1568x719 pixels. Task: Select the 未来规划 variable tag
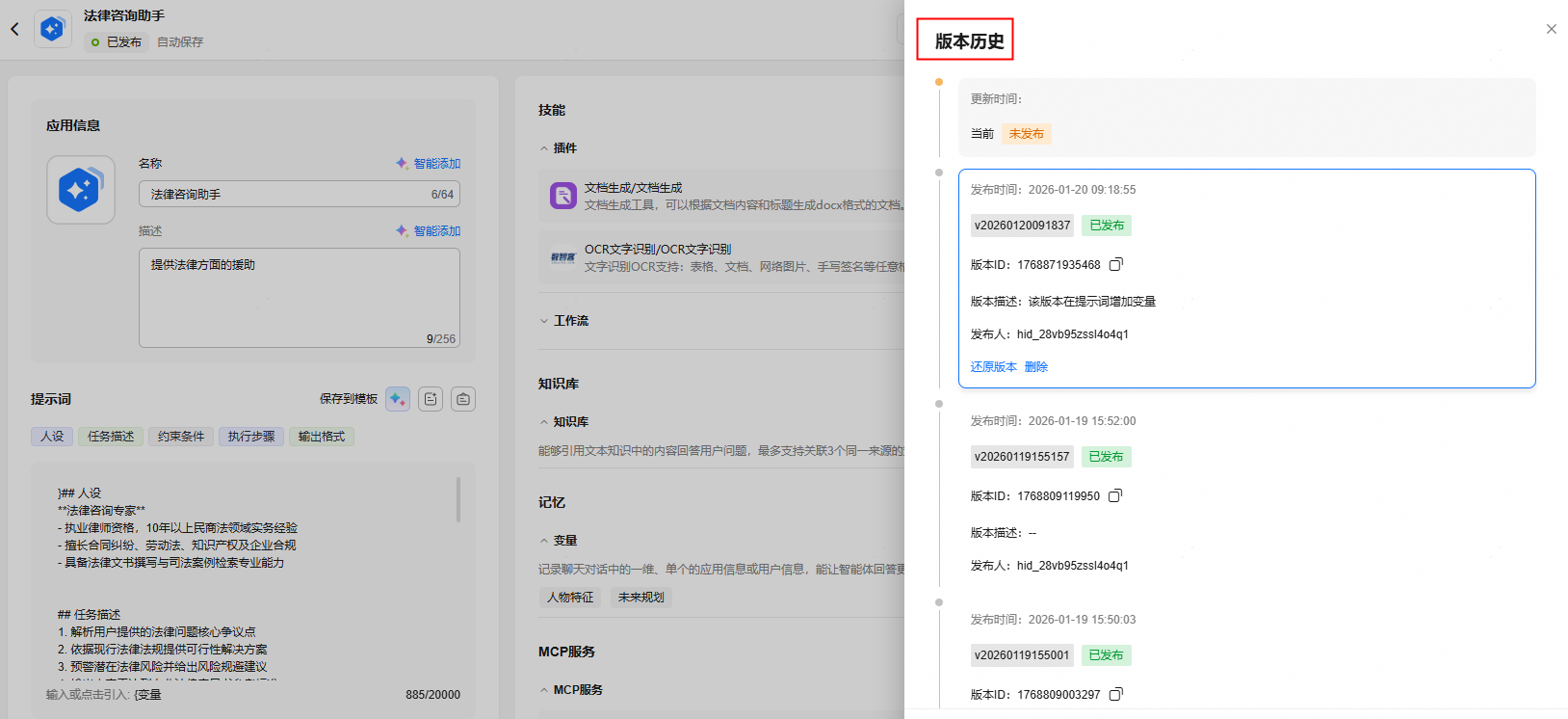pyautogui.click(x=641, y=598)
